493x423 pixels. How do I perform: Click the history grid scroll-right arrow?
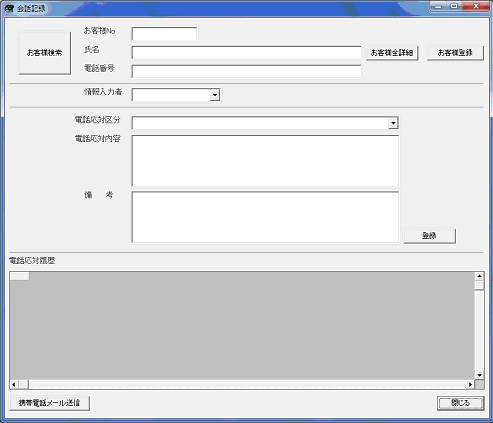470,384
